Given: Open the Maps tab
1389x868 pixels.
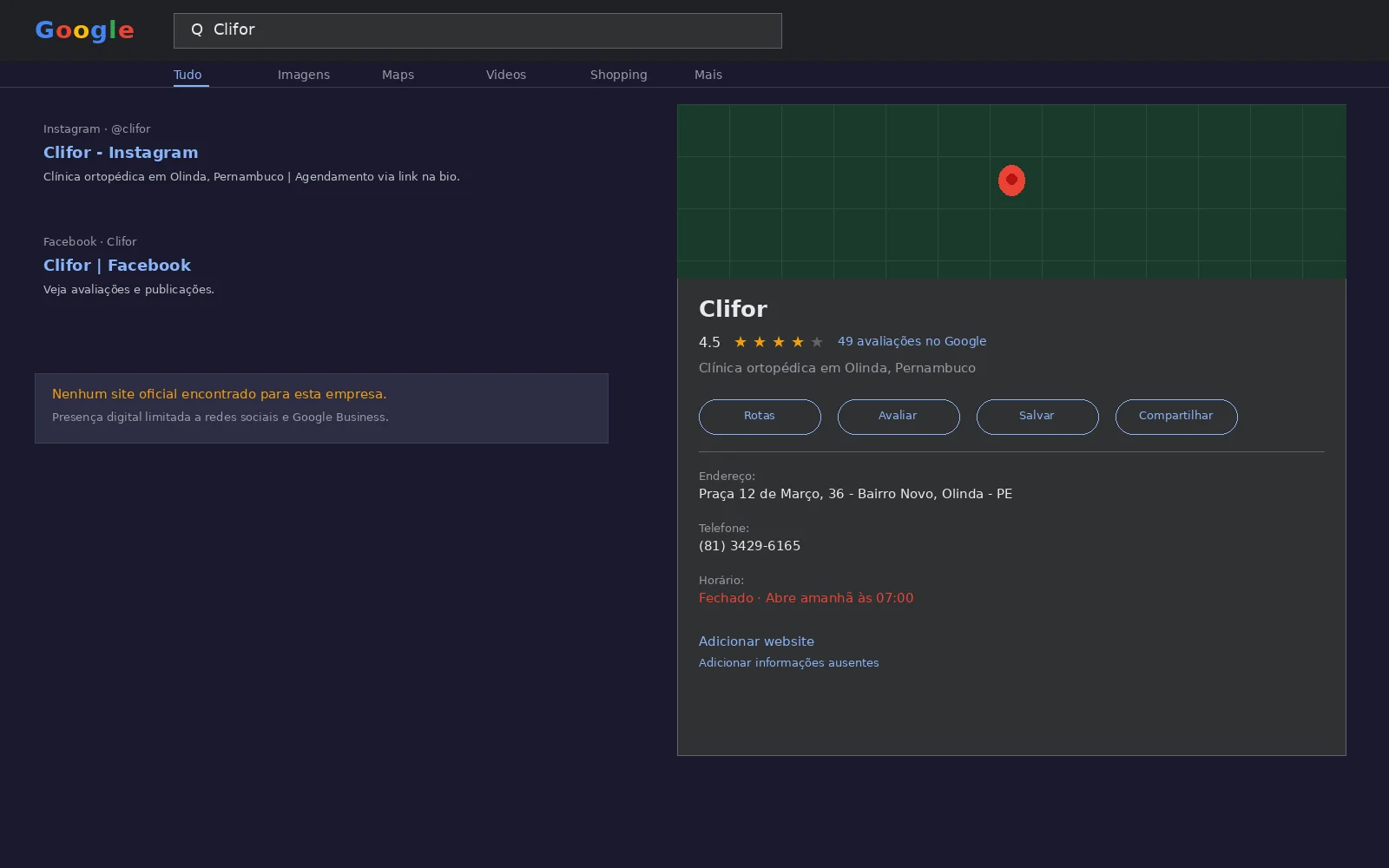Looking at the screenshot, I should point(398,75).
